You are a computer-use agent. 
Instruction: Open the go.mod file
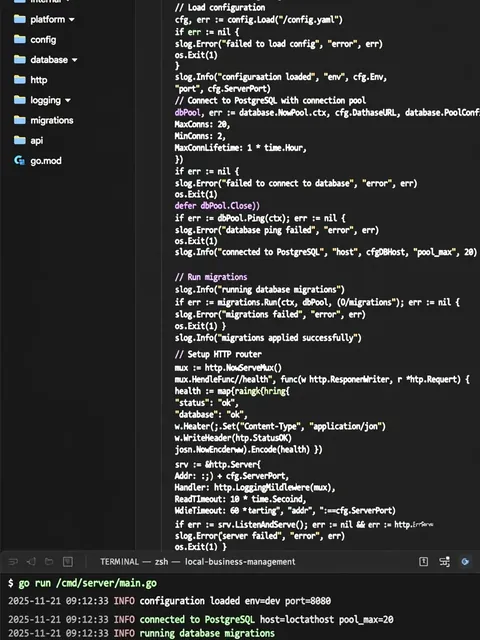(x=46, y=161)
